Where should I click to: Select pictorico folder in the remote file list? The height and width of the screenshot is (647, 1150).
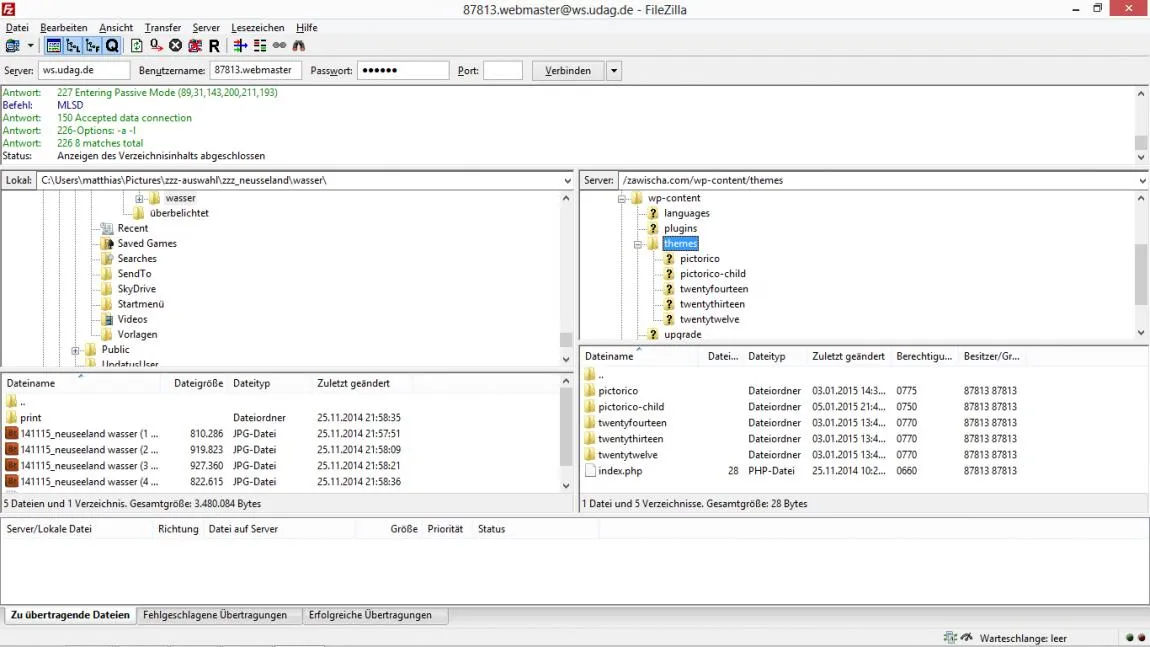(618, 391)
